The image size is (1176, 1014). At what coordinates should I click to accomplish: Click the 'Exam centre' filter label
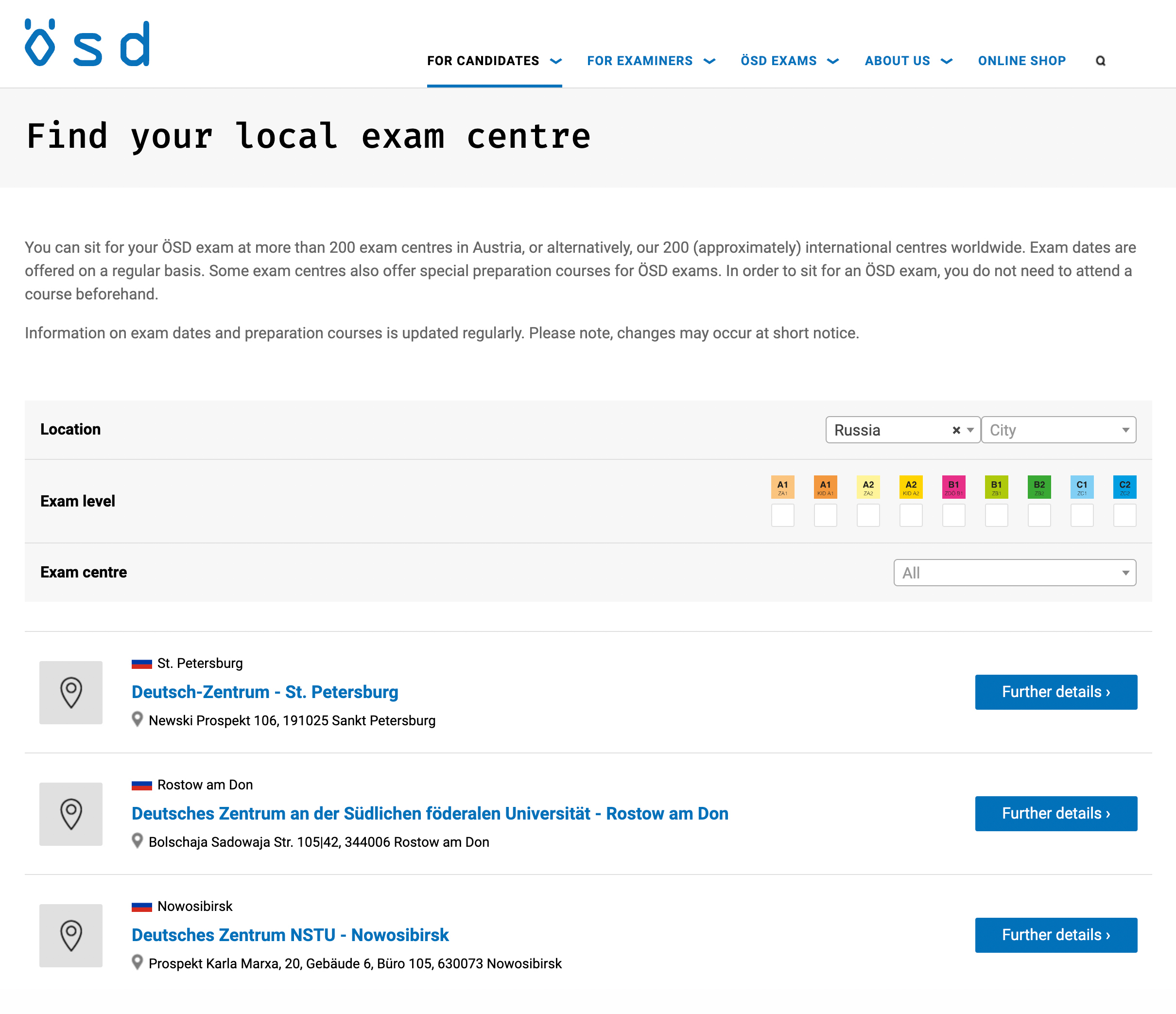coord(84,572)
